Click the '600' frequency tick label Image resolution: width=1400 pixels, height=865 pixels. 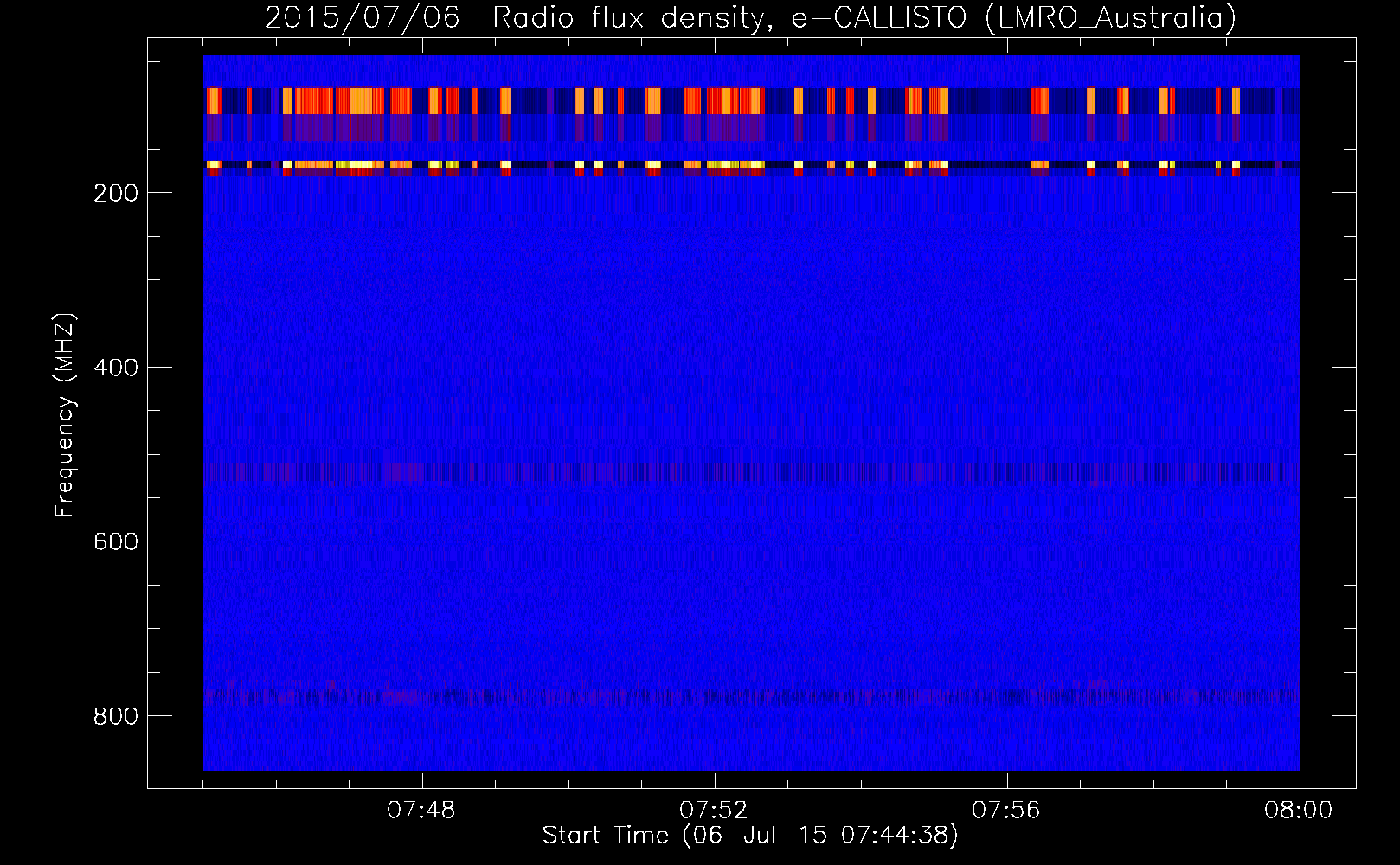[116, 541]
